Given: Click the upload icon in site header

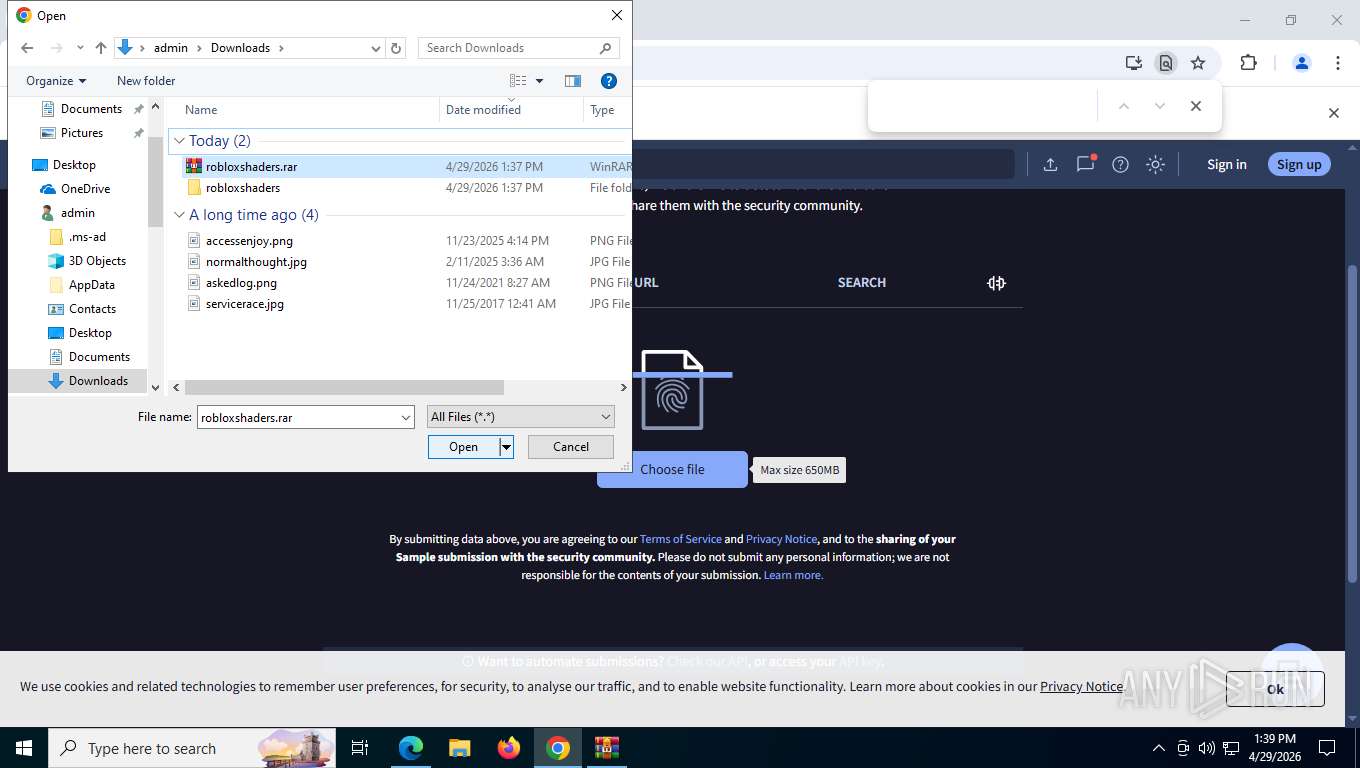Looking at the screenshot, I should click(x=1050, y=165).
